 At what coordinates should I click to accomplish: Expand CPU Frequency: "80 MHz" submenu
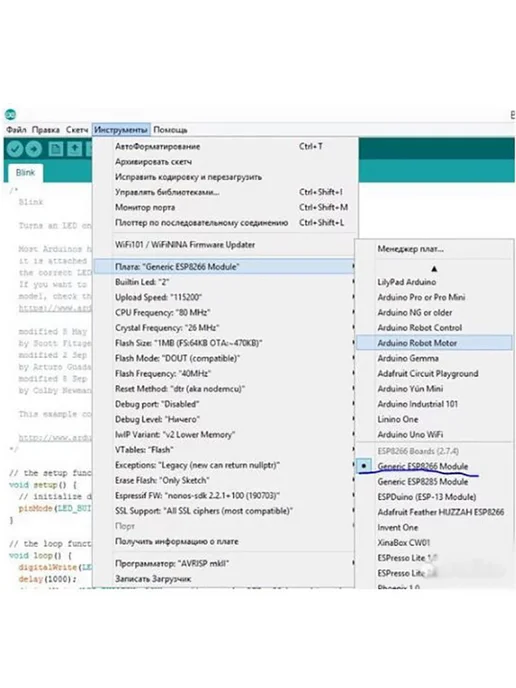[225, 313]
